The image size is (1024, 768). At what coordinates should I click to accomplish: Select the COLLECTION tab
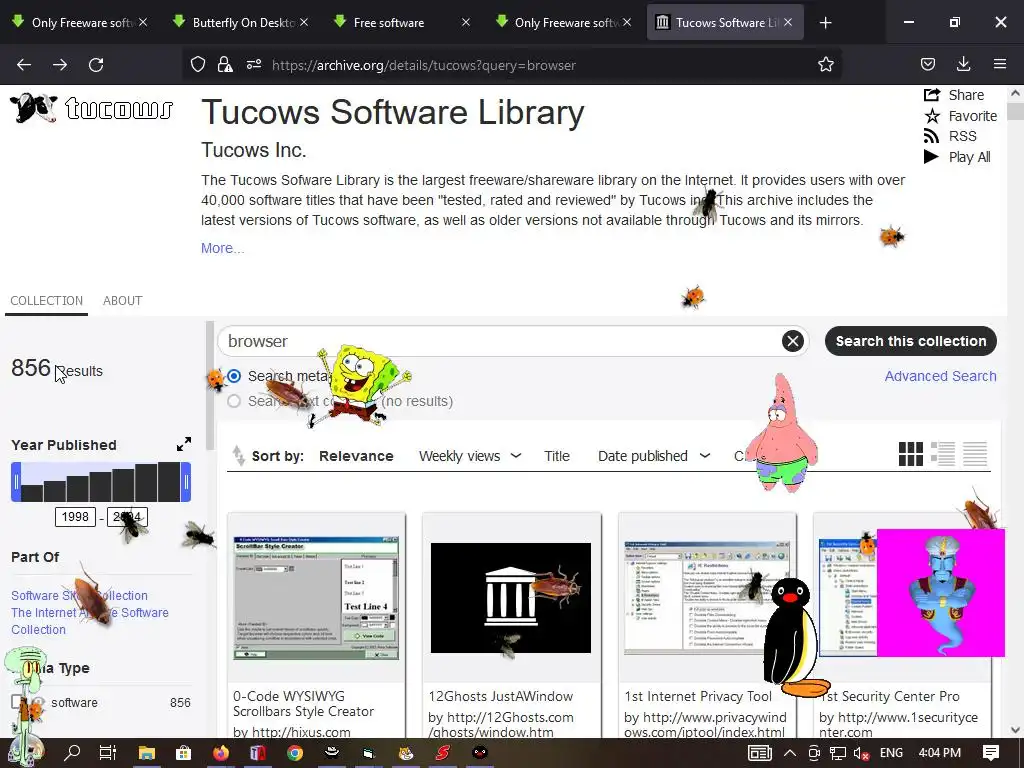click(46, 300)
